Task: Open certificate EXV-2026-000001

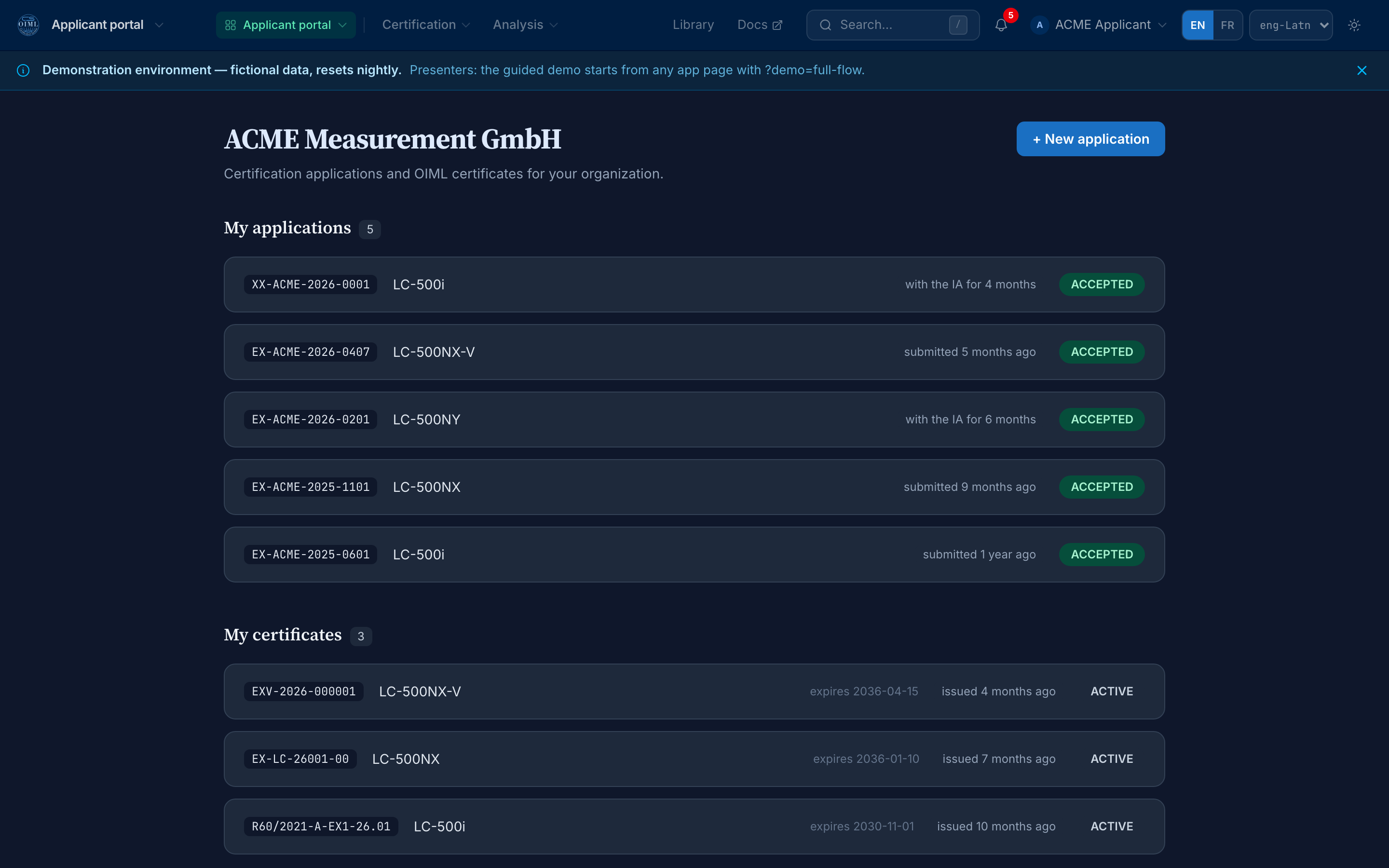Action: 694,692
